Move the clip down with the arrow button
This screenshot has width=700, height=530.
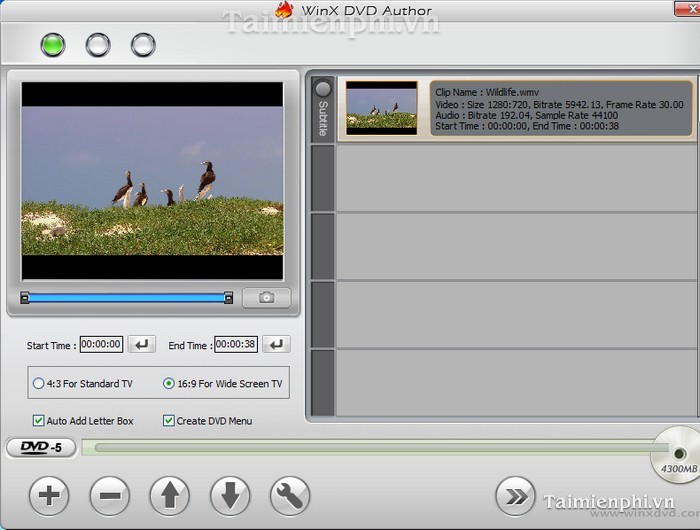point(230,496)
